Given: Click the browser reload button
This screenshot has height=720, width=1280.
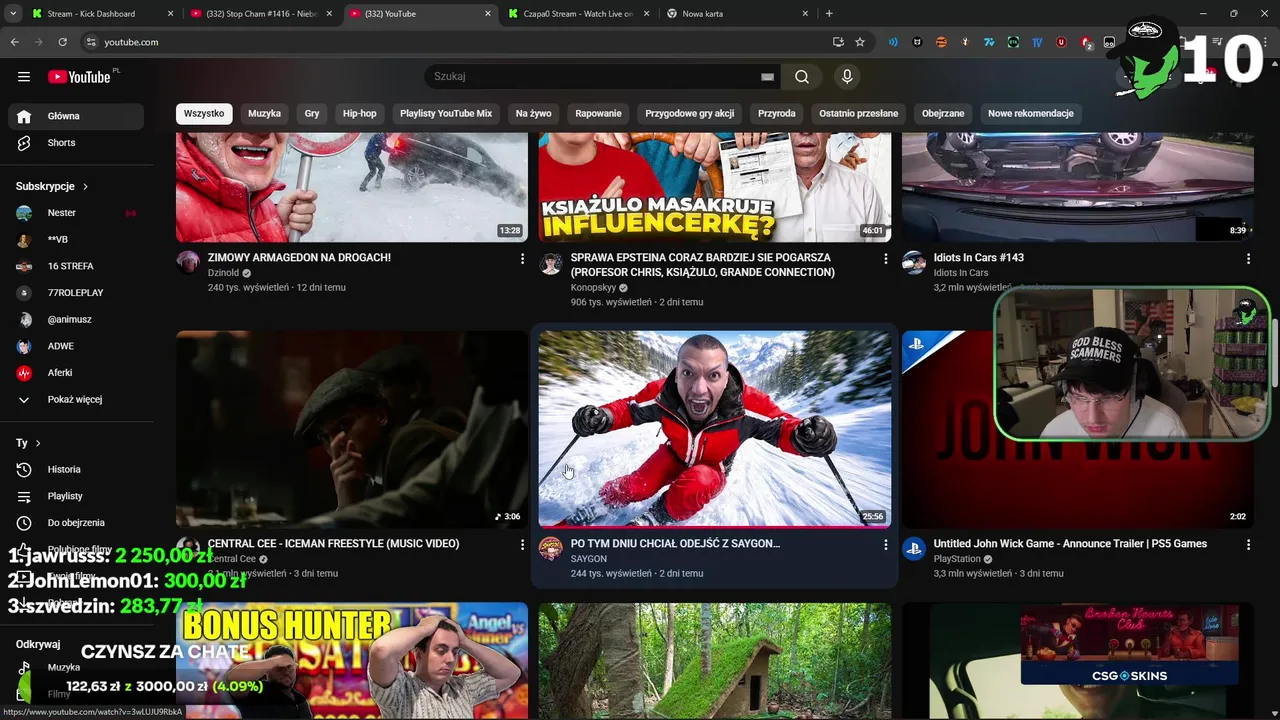Looking at the screenshot, I should tap(62, 42).
